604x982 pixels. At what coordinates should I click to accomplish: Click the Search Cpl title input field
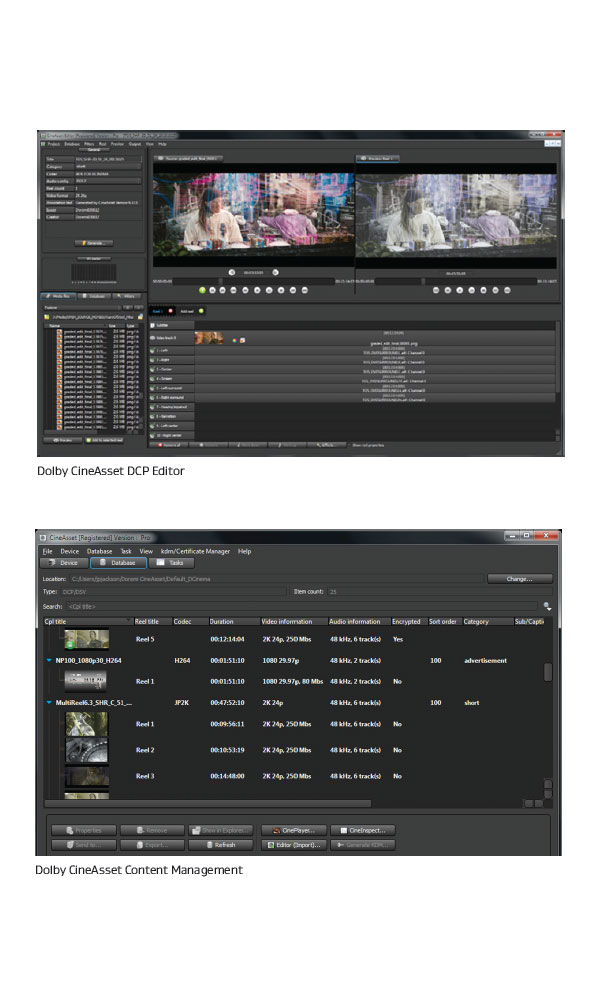[301, 606]
